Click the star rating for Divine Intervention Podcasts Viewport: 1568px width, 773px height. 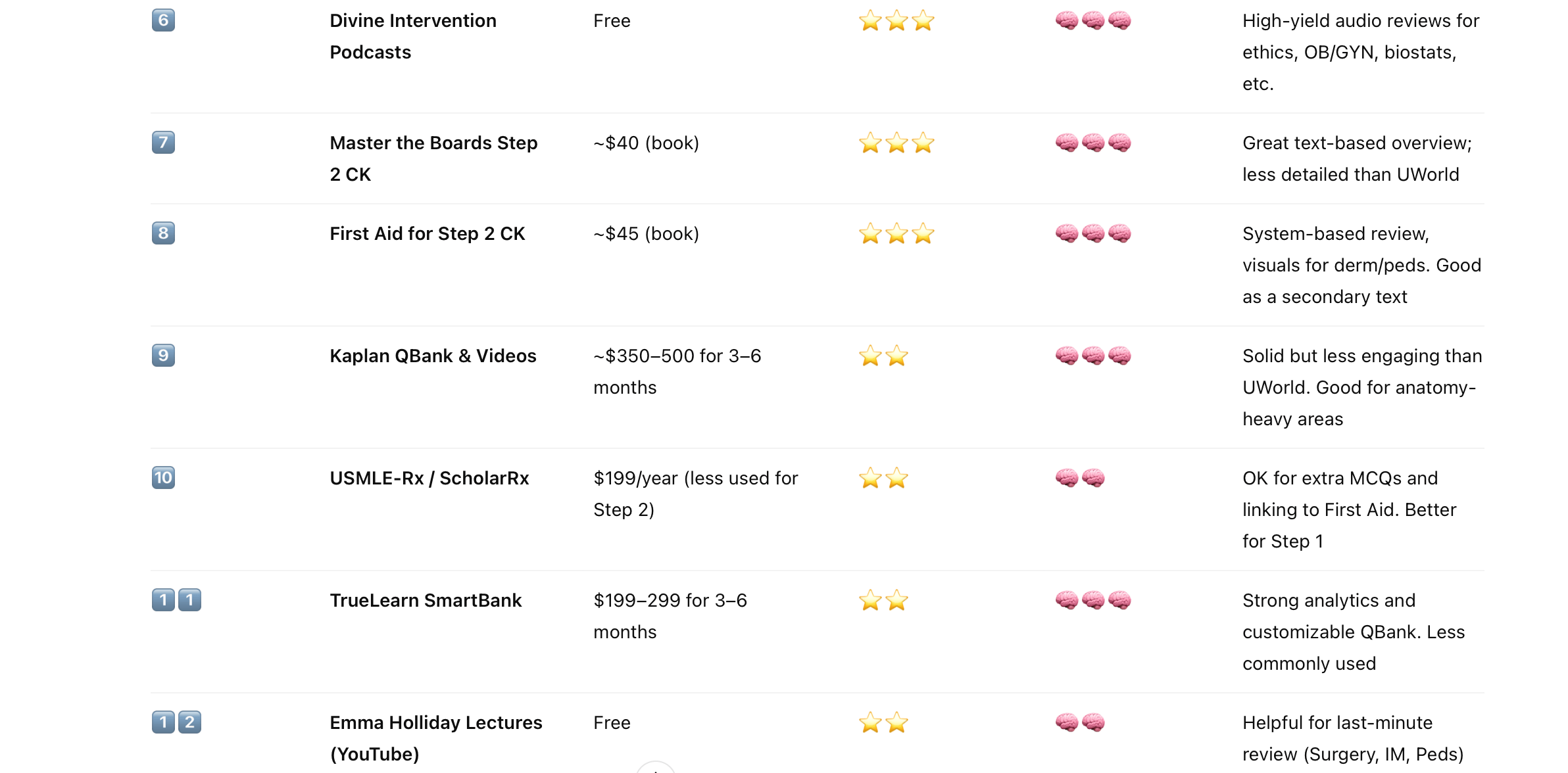click(x=896, y=20)
